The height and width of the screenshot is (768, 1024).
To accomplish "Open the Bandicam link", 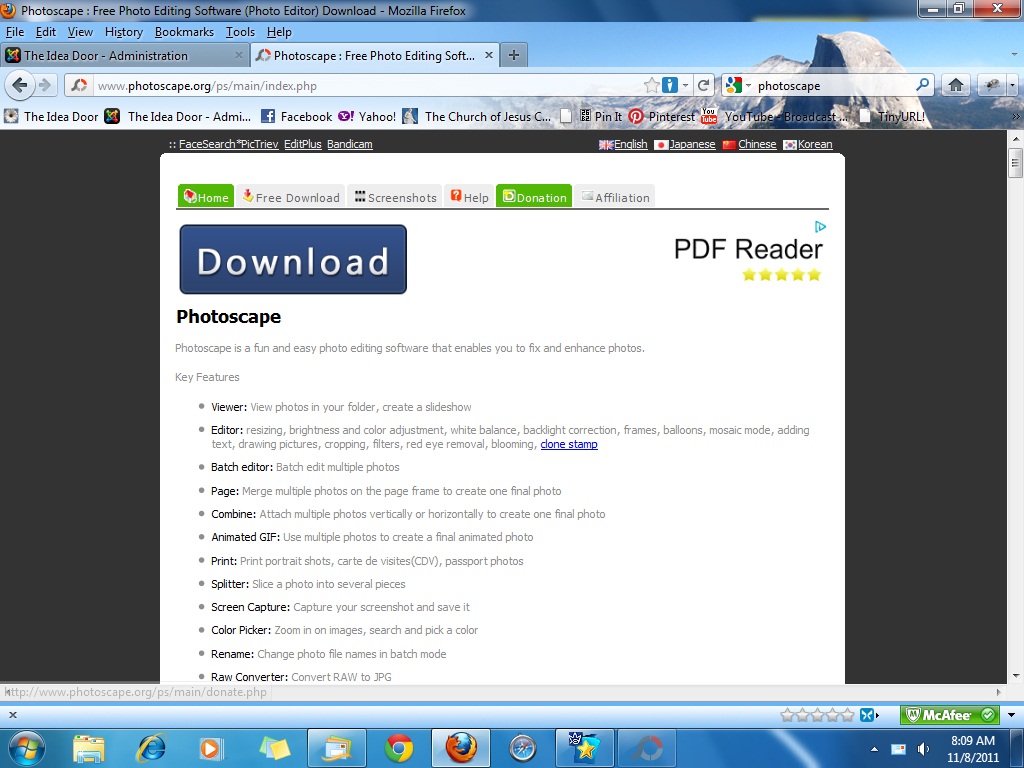I will click(x=350, y=144).
